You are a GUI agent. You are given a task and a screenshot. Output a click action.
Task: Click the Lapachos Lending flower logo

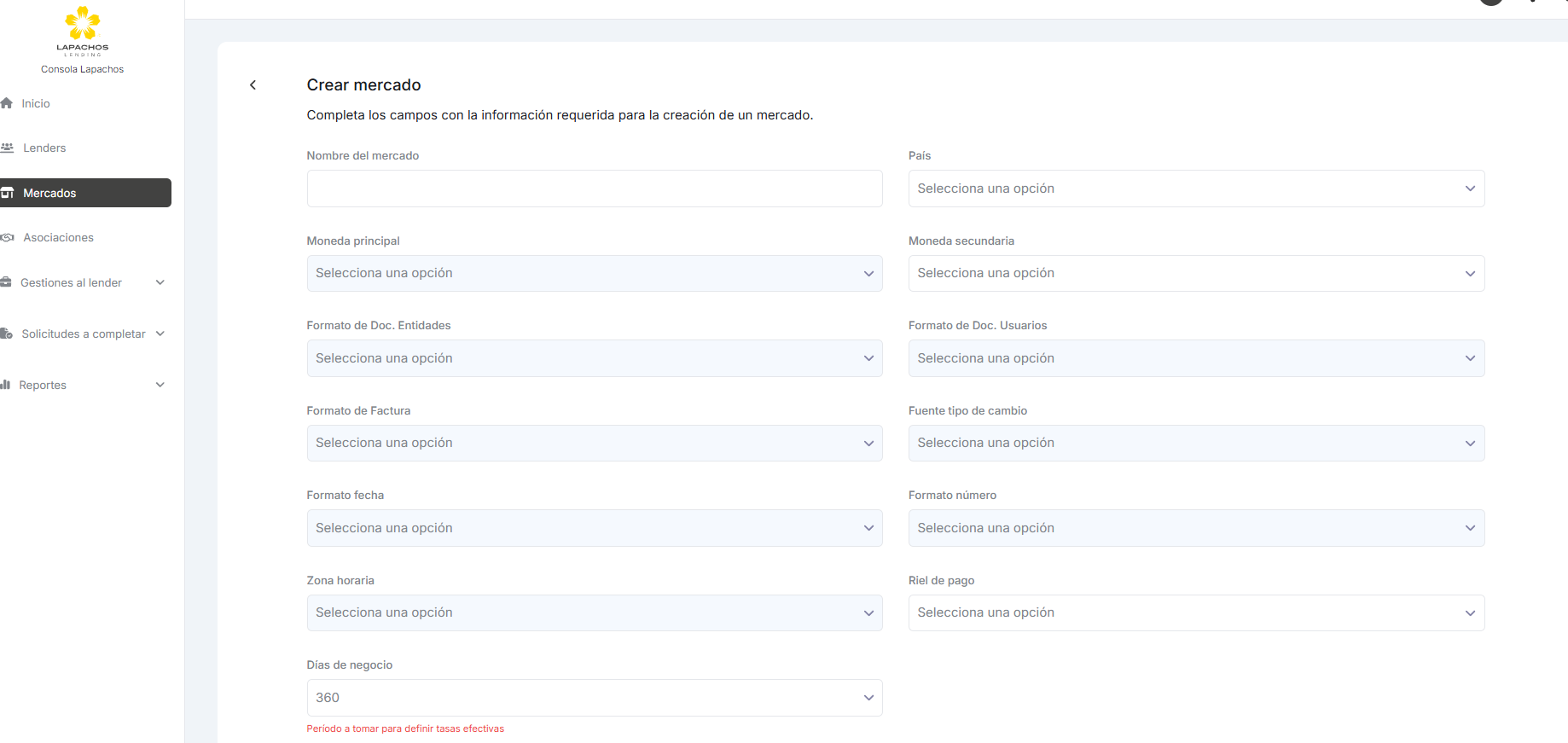point(83,24)
